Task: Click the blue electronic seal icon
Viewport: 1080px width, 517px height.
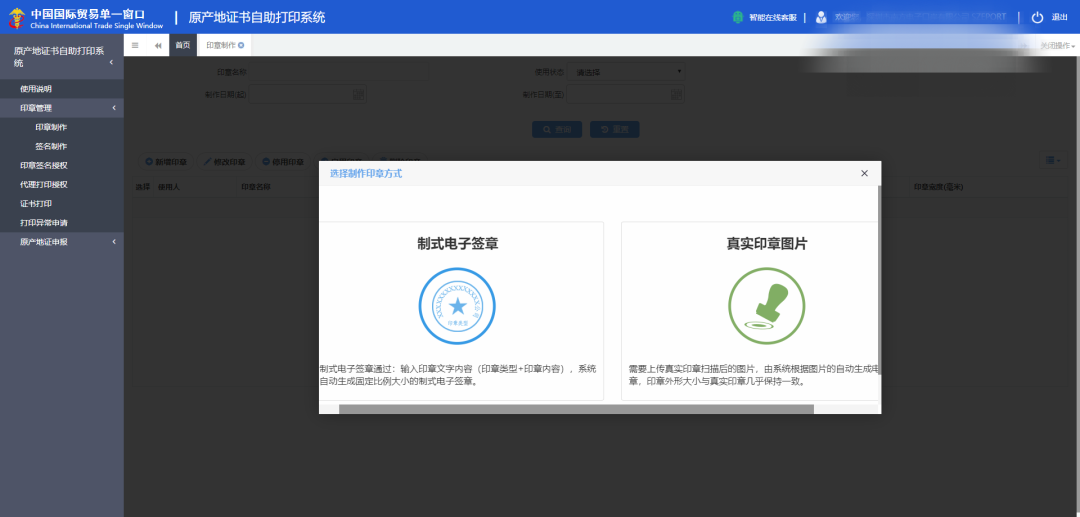Action: [457, 306]
